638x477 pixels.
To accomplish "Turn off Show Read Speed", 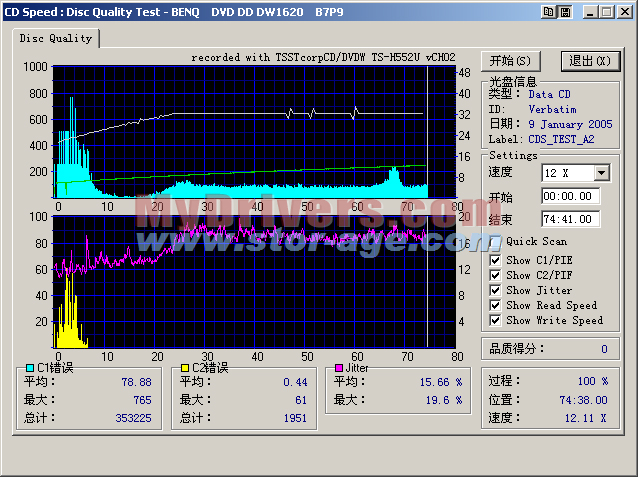I will click(x=496, y=305).
